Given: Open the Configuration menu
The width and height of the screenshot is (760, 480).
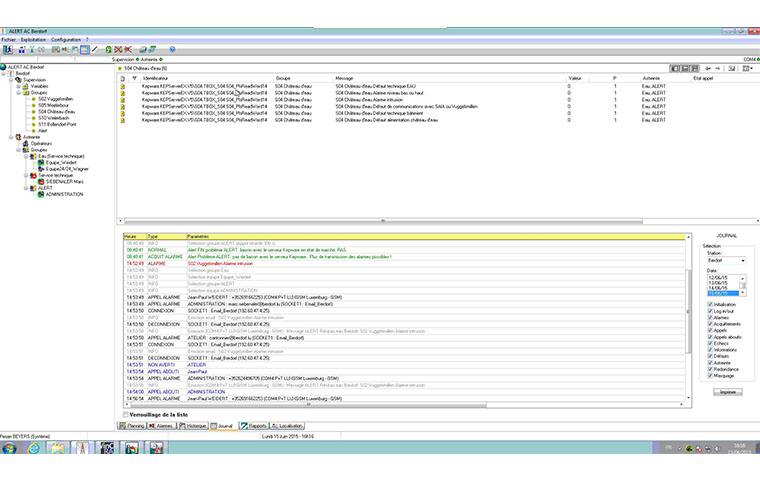Looking at the screenshot, I should [x=66, y=40].
